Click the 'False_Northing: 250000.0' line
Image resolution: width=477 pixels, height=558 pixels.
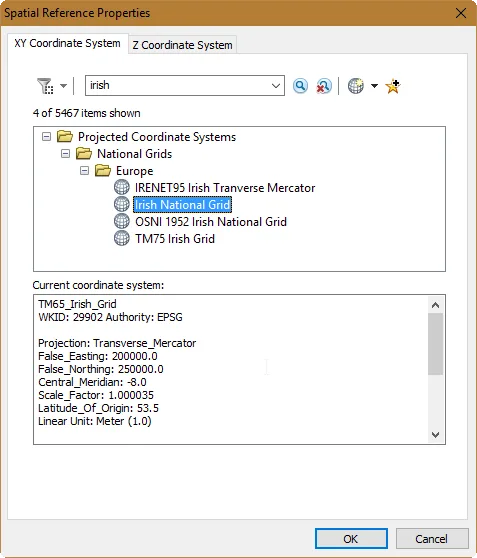coord(101,369)
